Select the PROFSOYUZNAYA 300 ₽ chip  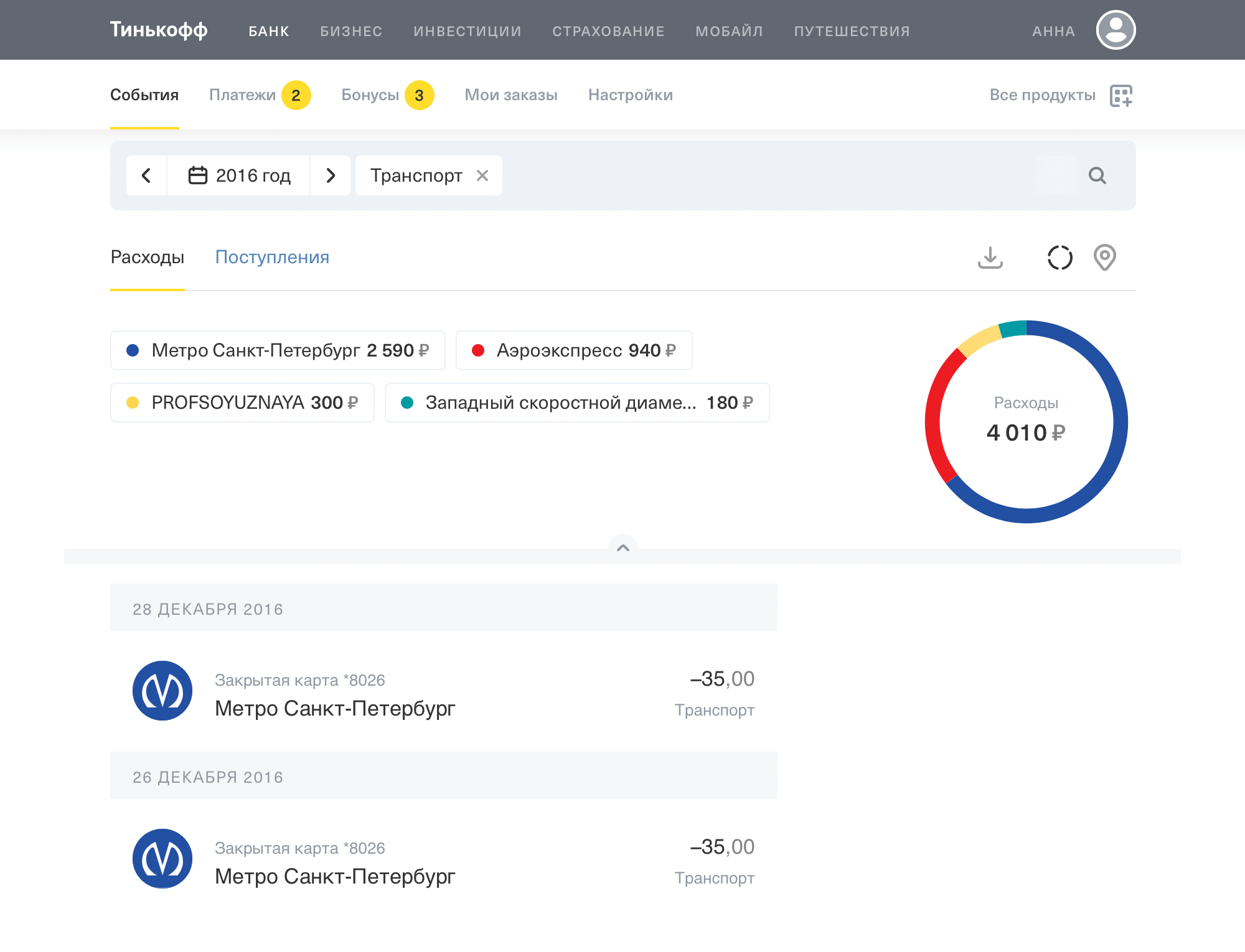point(242,403)
